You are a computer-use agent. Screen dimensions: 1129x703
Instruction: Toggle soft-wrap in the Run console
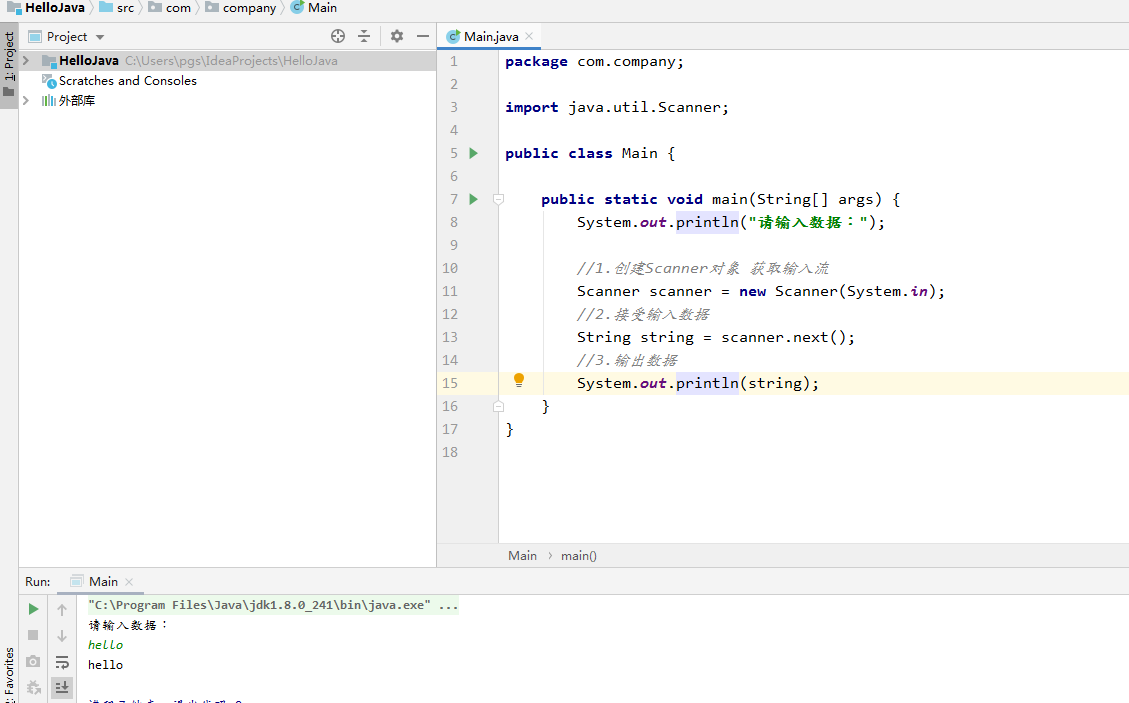tap(62, 662)
